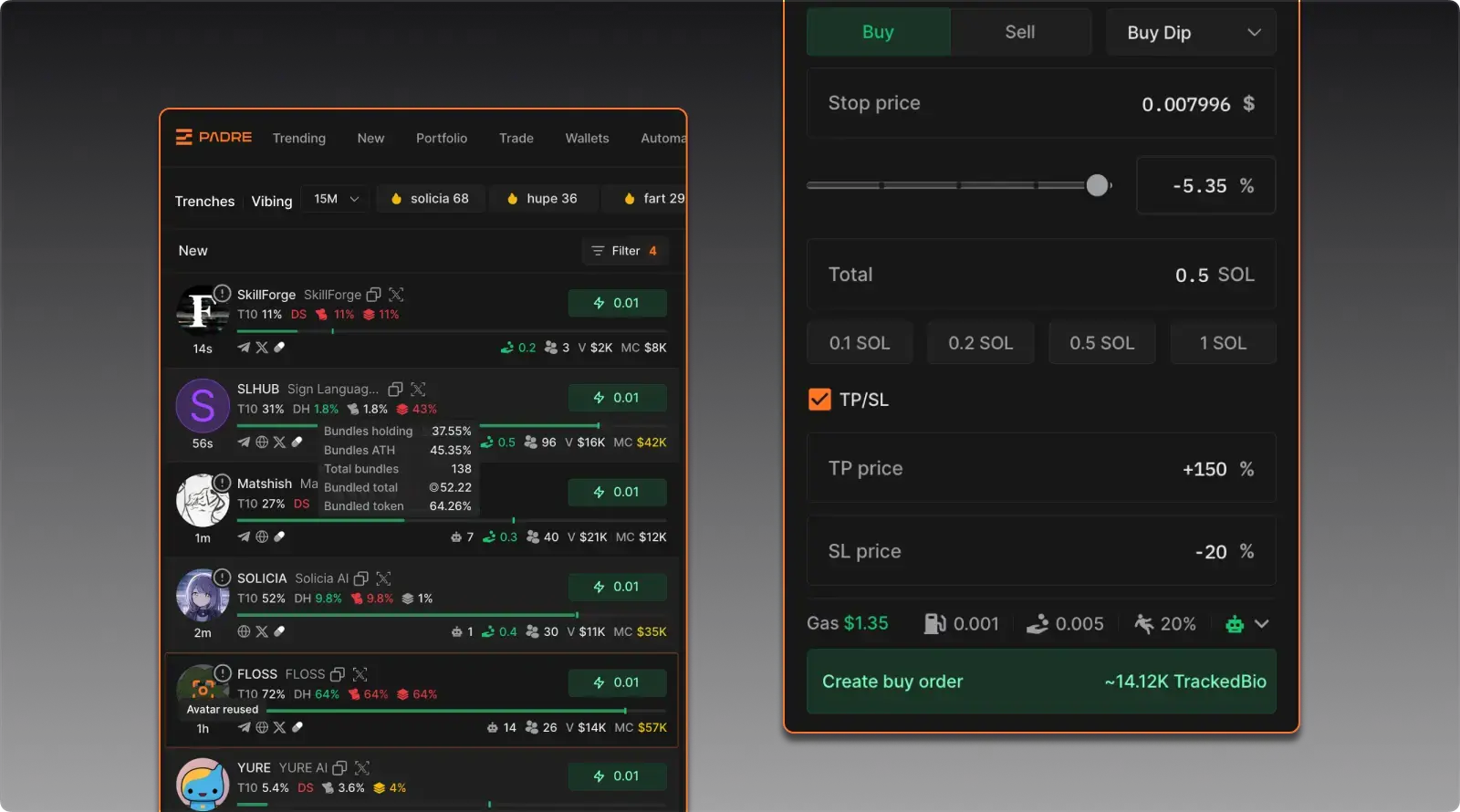Viewport: 1460px width, 812px height.
Task: Open the Buy Dip order type dropdown
Action: click(x=1191, y=33)
